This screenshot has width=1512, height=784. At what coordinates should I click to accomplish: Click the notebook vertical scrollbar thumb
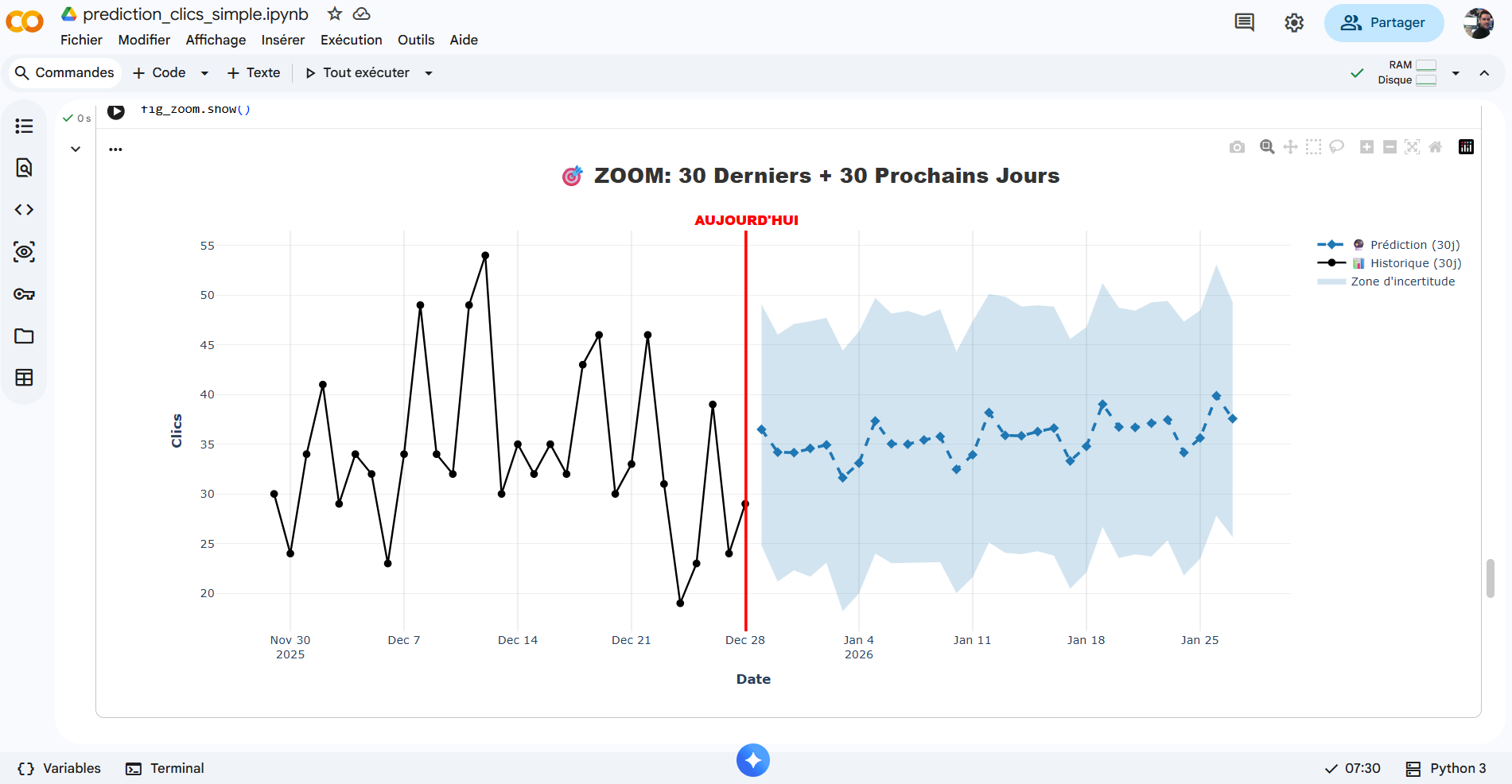(1490, 578)
